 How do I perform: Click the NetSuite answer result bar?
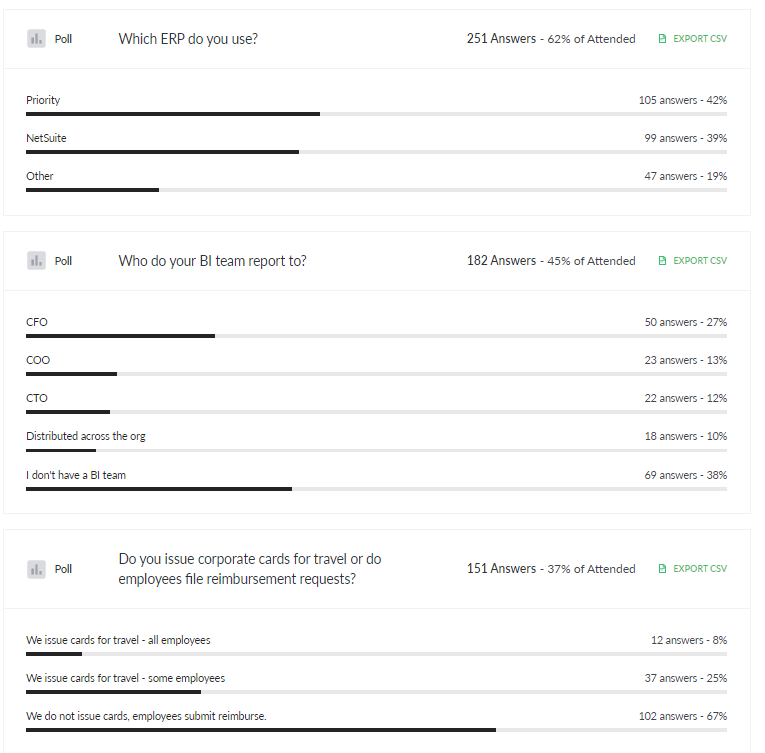click(376, 152)
